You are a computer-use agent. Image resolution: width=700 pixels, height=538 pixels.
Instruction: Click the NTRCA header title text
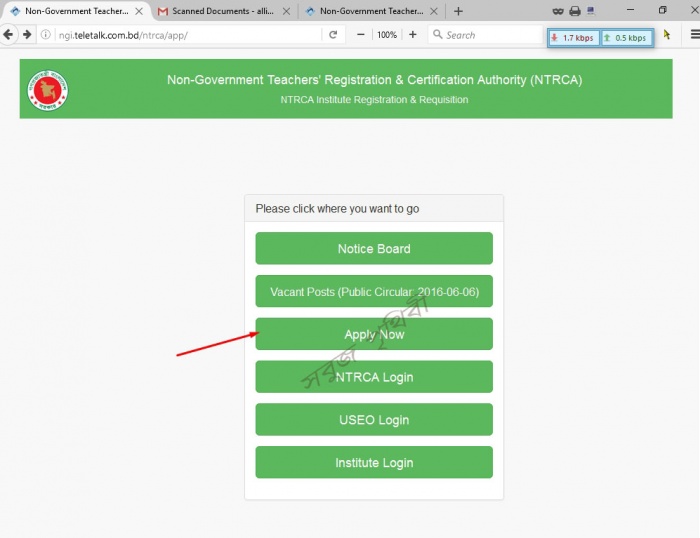(375, 80)
